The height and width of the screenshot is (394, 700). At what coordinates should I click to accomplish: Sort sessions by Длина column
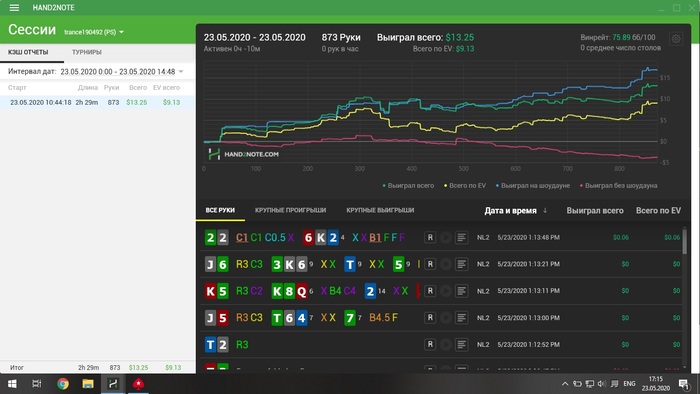[88, 87]
